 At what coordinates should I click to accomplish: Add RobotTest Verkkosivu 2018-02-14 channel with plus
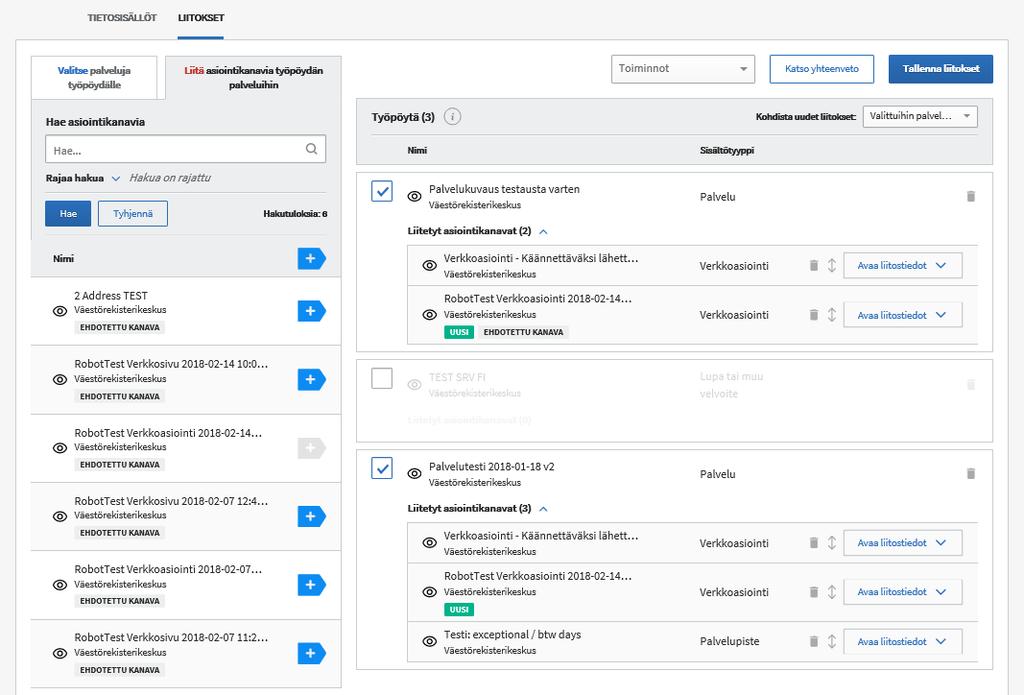click(x=312, y=380)
